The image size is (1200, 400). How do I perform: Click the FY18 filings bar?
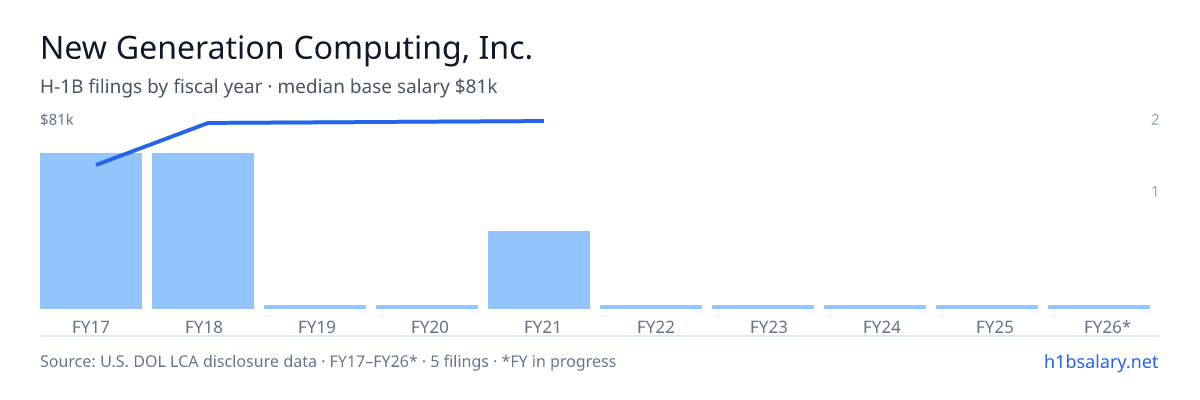(203, 231)
